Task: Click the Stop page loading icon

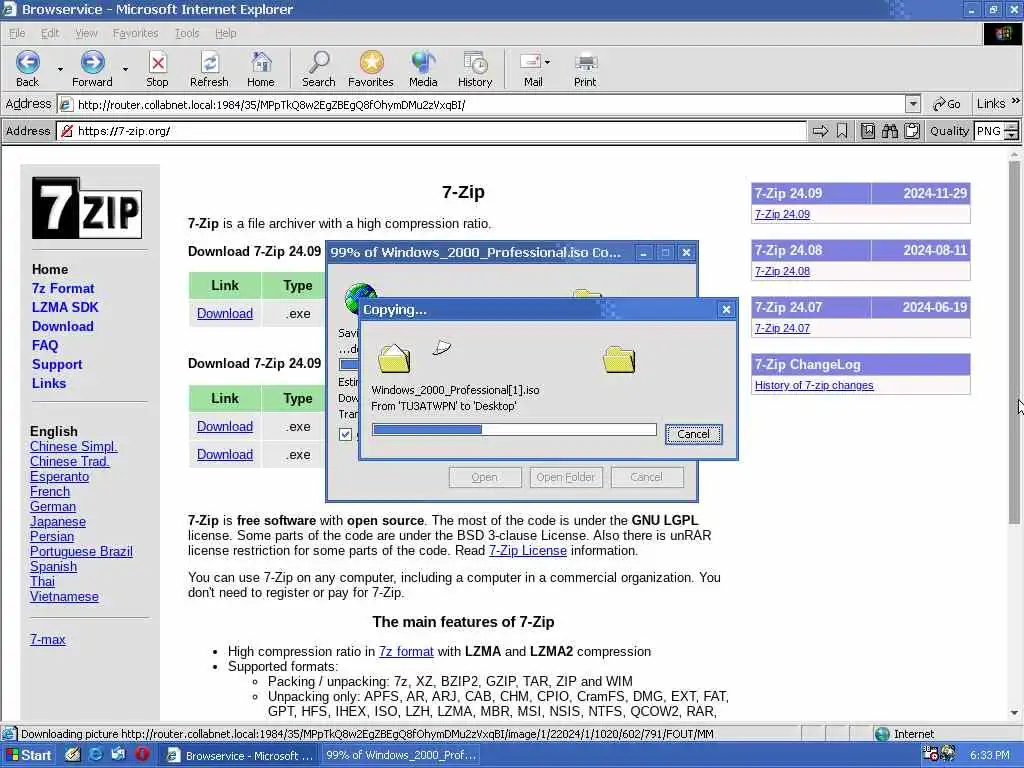Action: tap(157, 63)
